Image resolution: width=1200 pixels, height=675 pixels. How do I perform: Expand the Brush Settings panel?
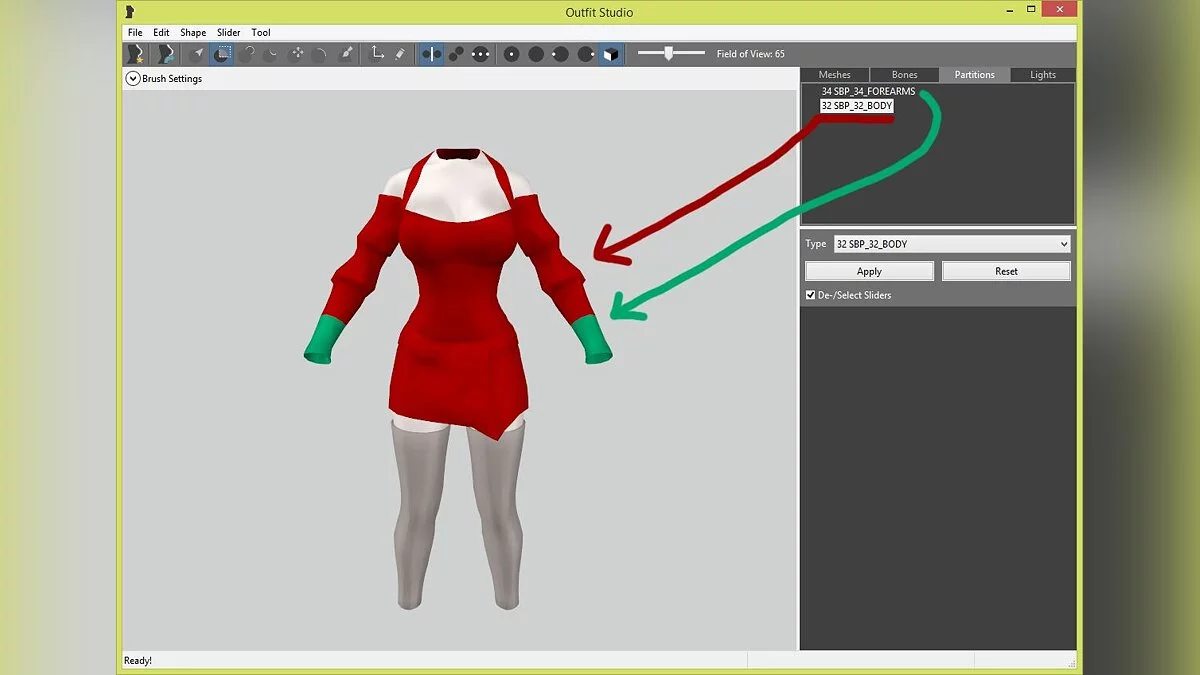point(132,78)
